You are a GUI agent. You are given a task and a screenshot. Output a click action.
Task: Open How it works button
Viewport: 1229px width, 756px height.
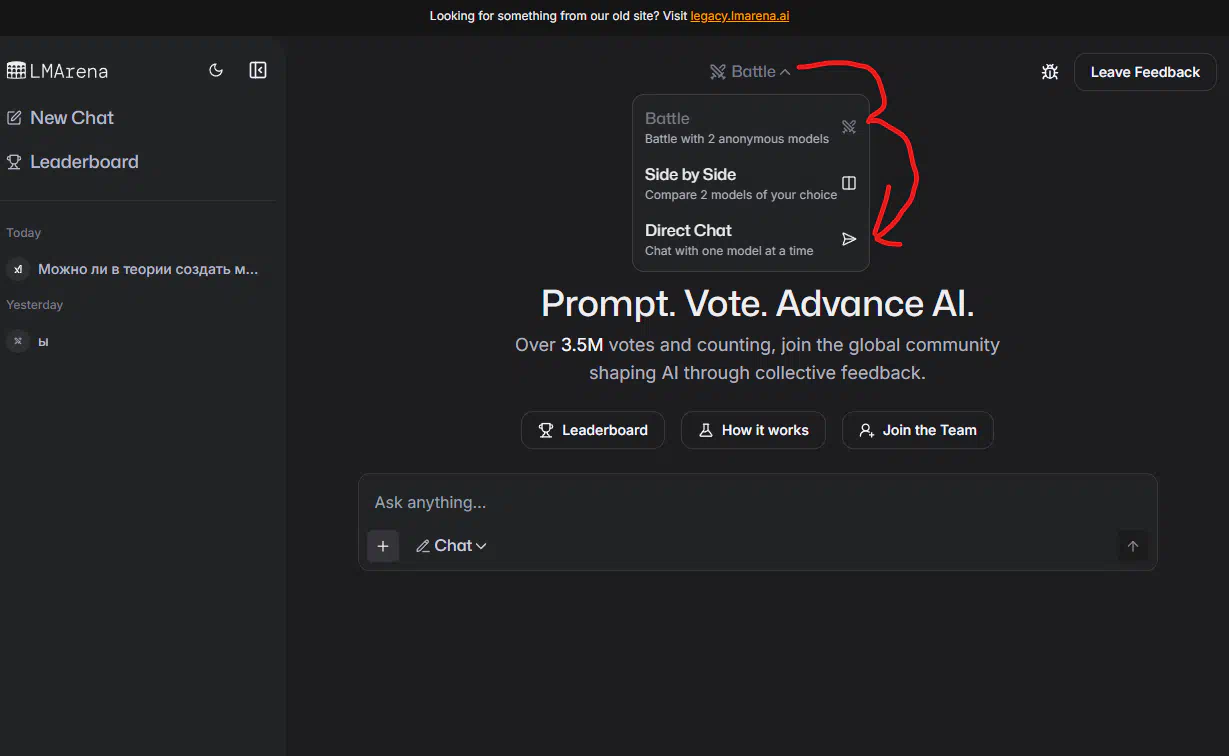click(x=753, y=430)
